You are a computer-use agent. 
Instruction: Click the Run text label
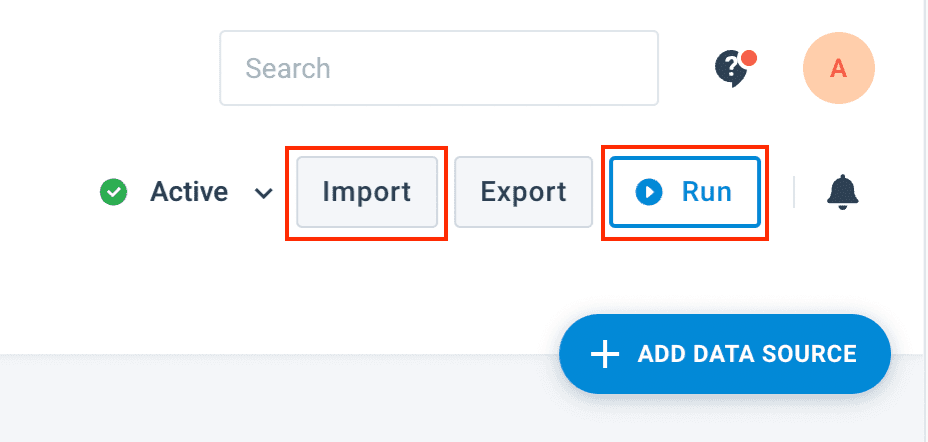(x=706, y=192)
